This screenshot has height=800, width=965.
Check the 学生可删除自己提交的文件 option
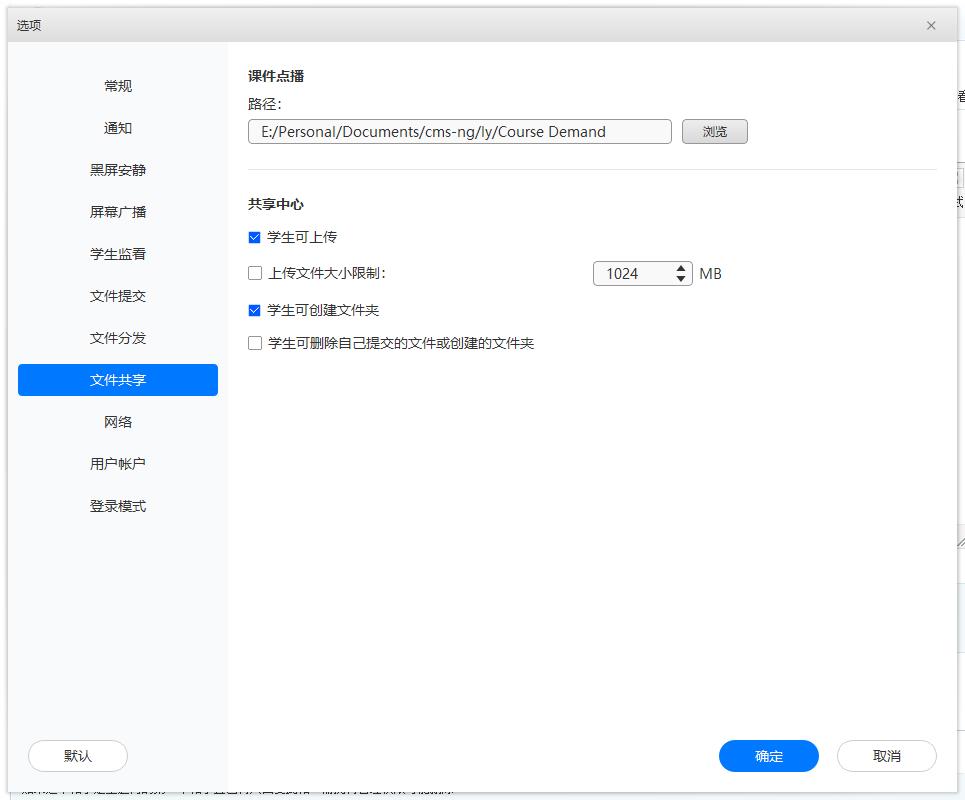255,342
